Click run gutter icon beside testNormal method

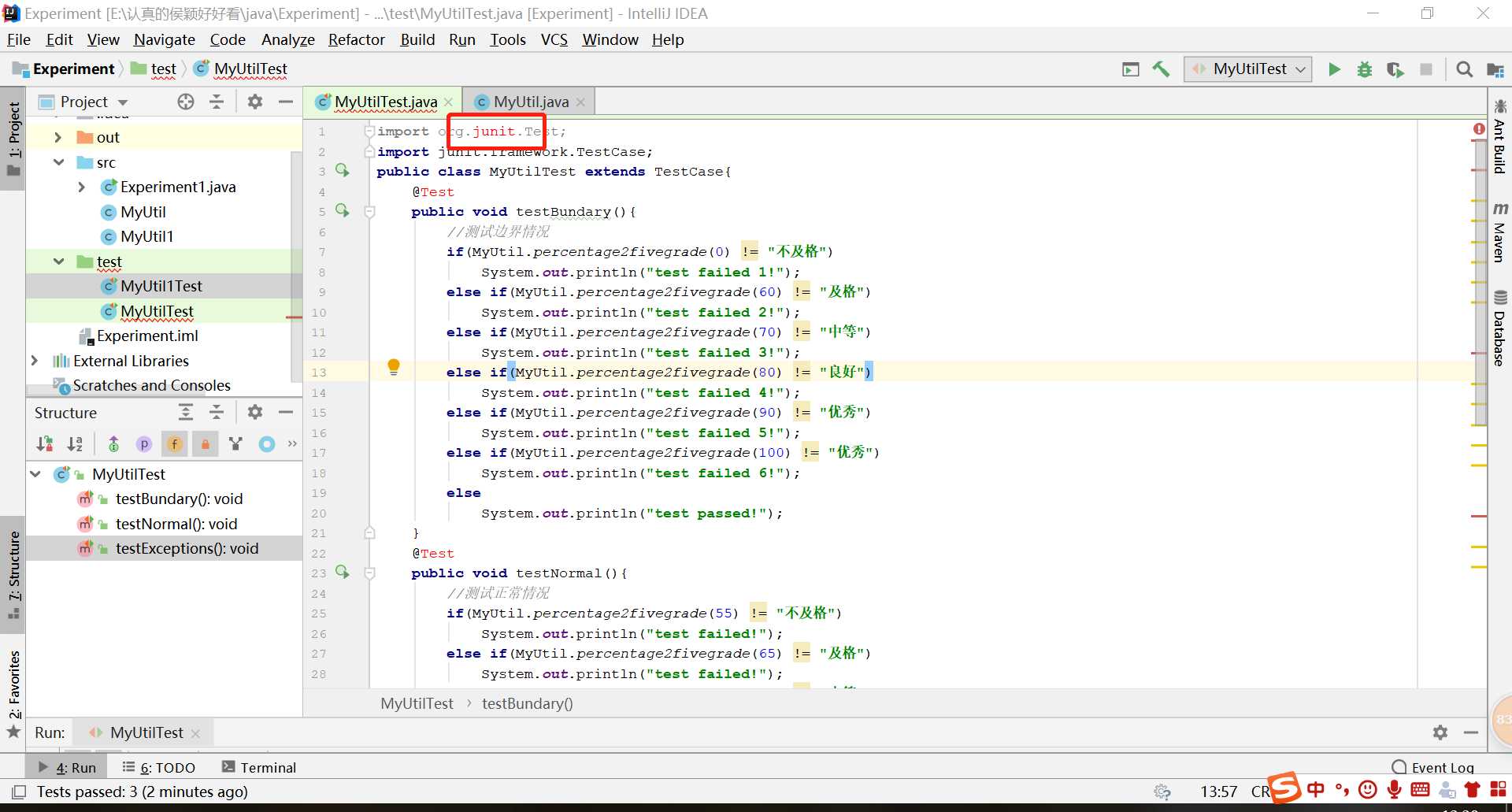(x=343, y=572)
